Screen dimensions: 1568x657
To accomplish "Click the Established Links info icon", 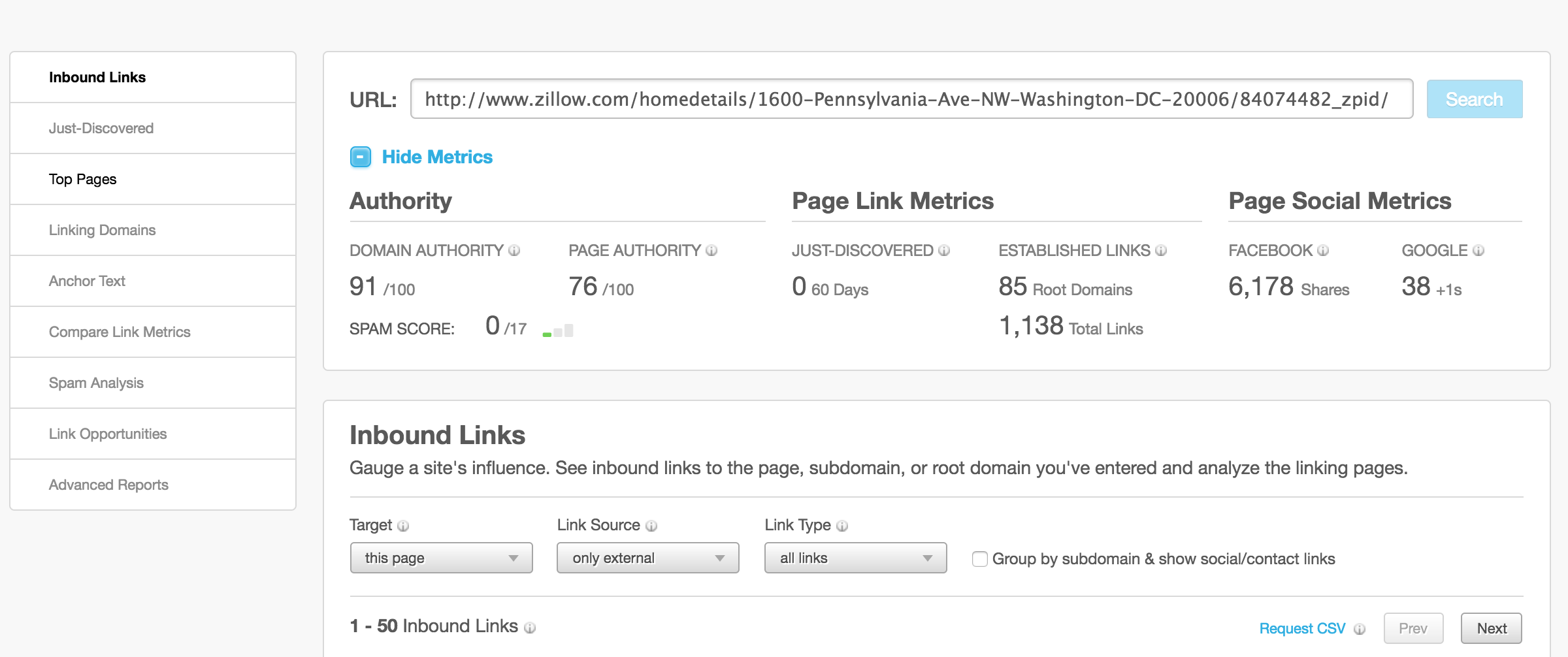I will click(x=1161, y=250).
